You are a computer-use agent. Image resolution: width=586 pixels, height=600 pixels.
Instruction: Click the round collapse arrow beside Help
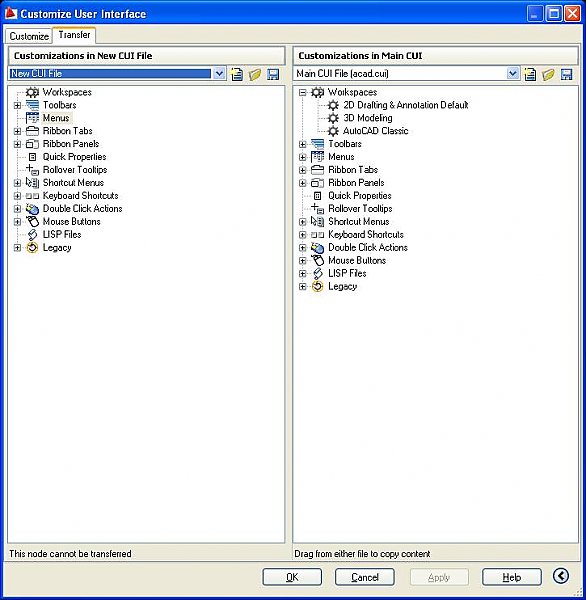[561, 576]
